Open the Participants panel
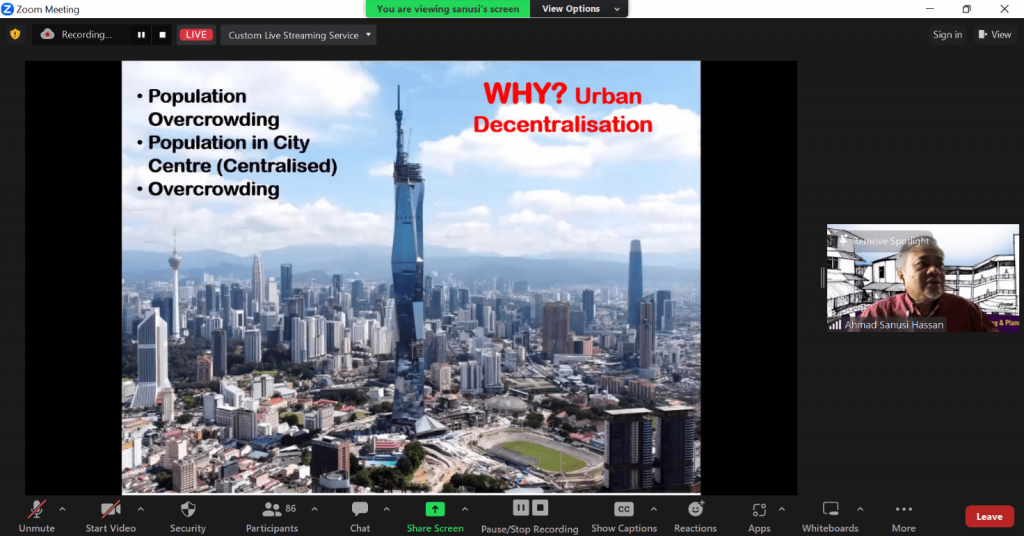This screenshot has height=536, width=1024. tap(272, 510)
